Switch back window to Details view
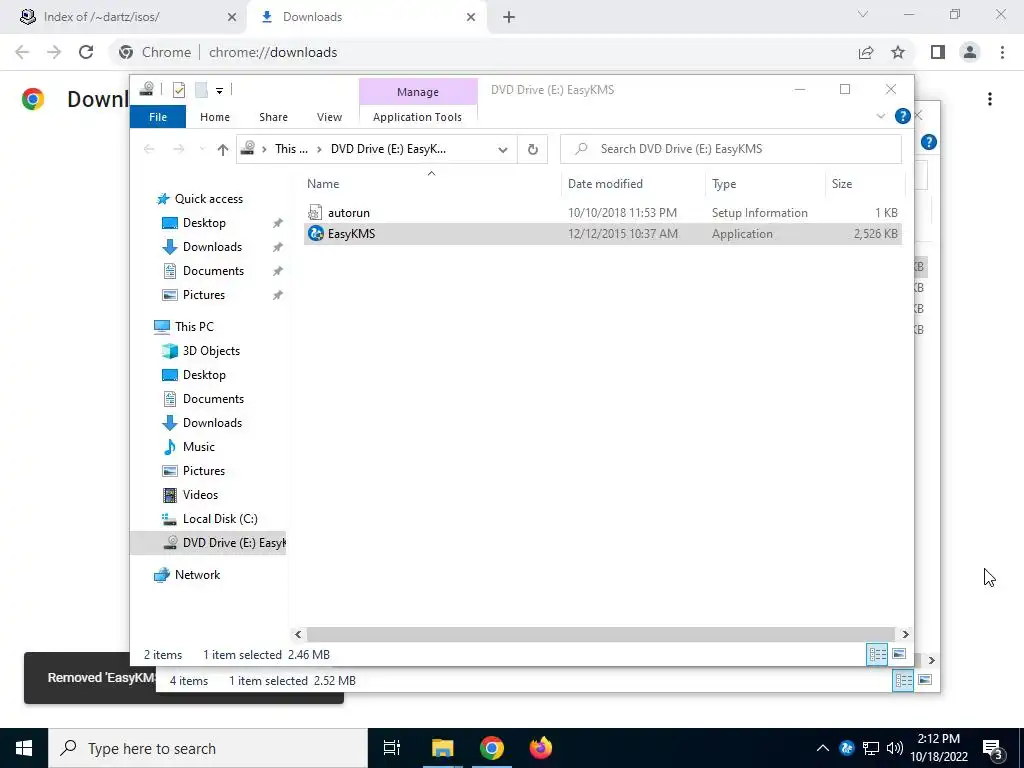Screen dimensions: 1024x768 click(x=903, y=680)
